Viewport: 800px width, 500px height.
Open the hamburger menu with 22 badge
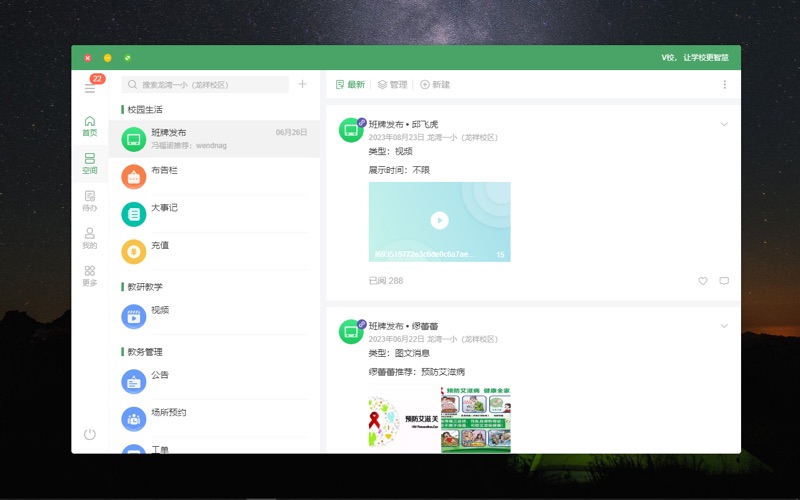pos(90,88)
